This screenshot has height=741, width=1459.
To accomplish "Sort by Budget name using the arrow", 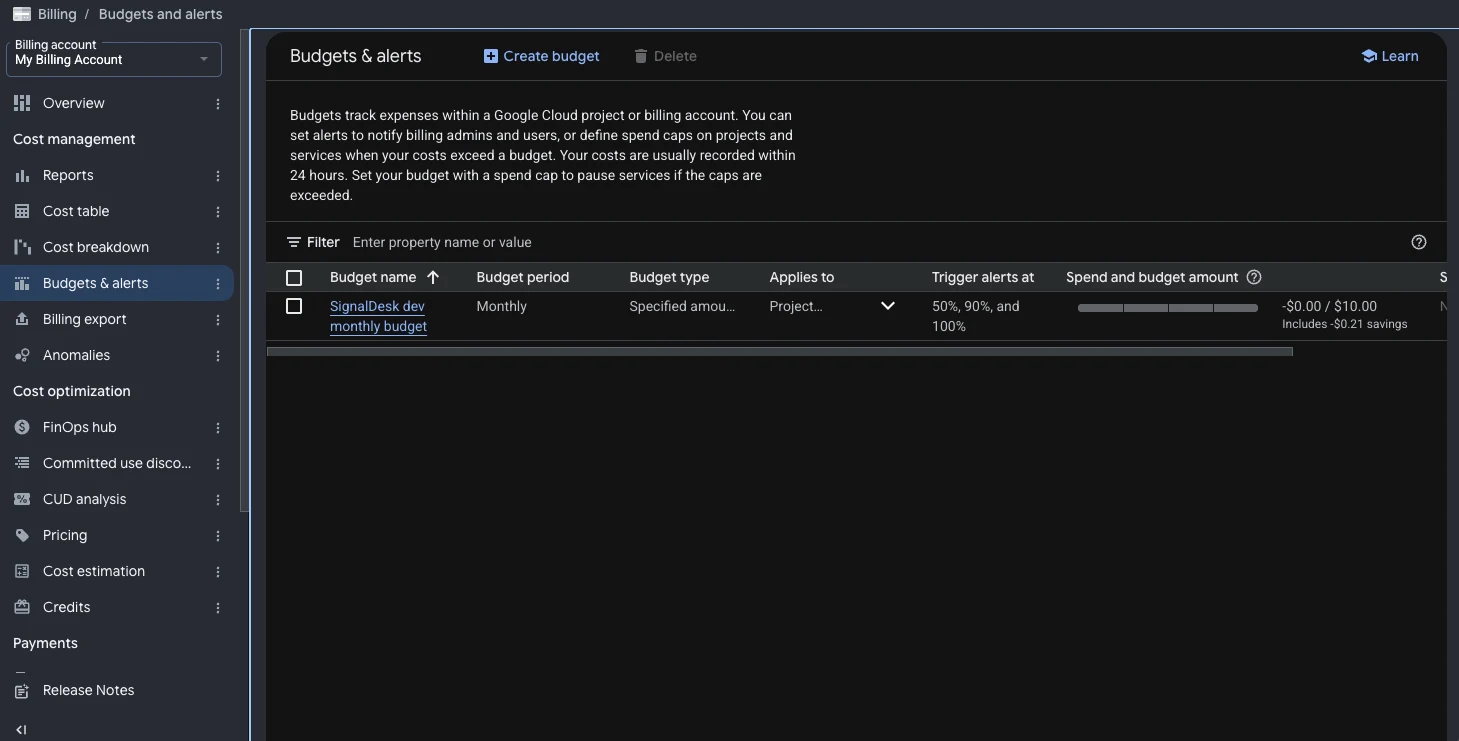I will [x=433, y=277].
